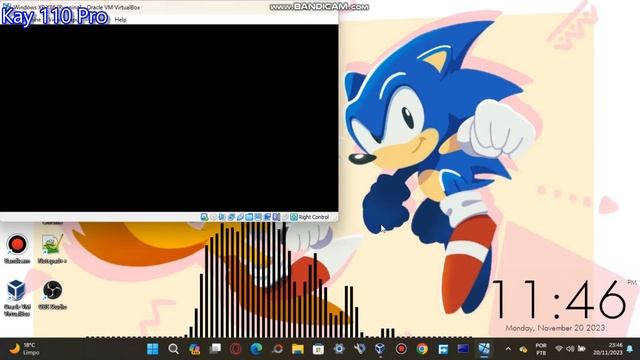Open Task View from the taskbar
The height and width of the screenshot is (360, 640).
click(x=215, y=349)
